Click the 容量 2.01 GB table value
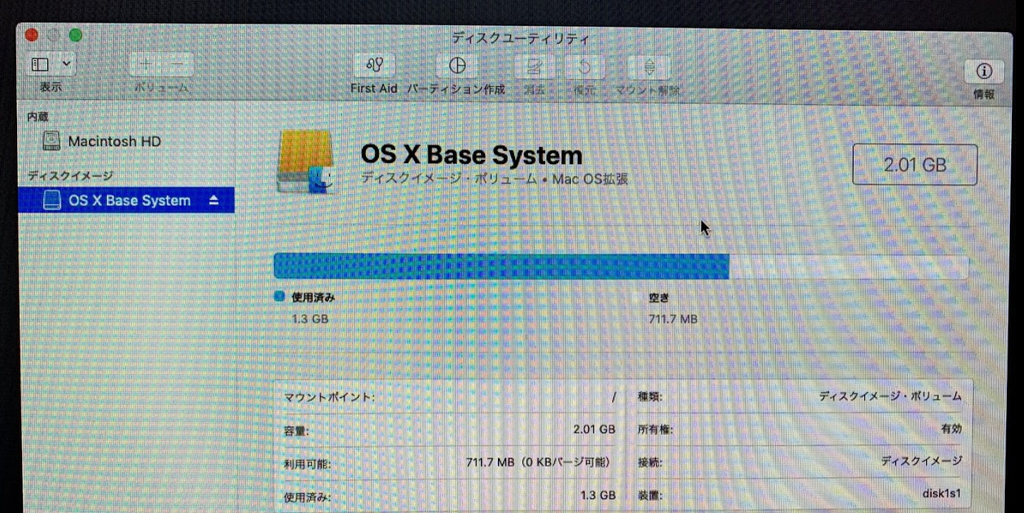Image resolution: width=1024 pixels, height=513 pixels. (x=594, y=429)
